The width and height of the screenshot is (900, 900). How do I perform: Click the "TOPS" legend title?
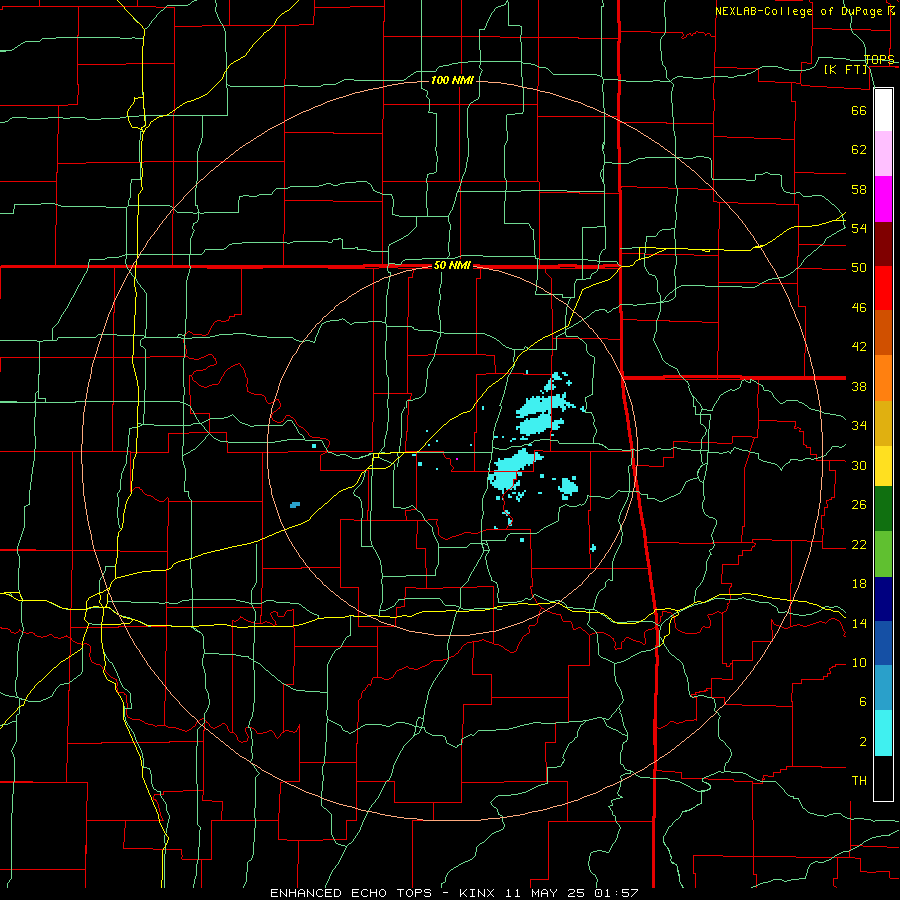coord(879,59)
